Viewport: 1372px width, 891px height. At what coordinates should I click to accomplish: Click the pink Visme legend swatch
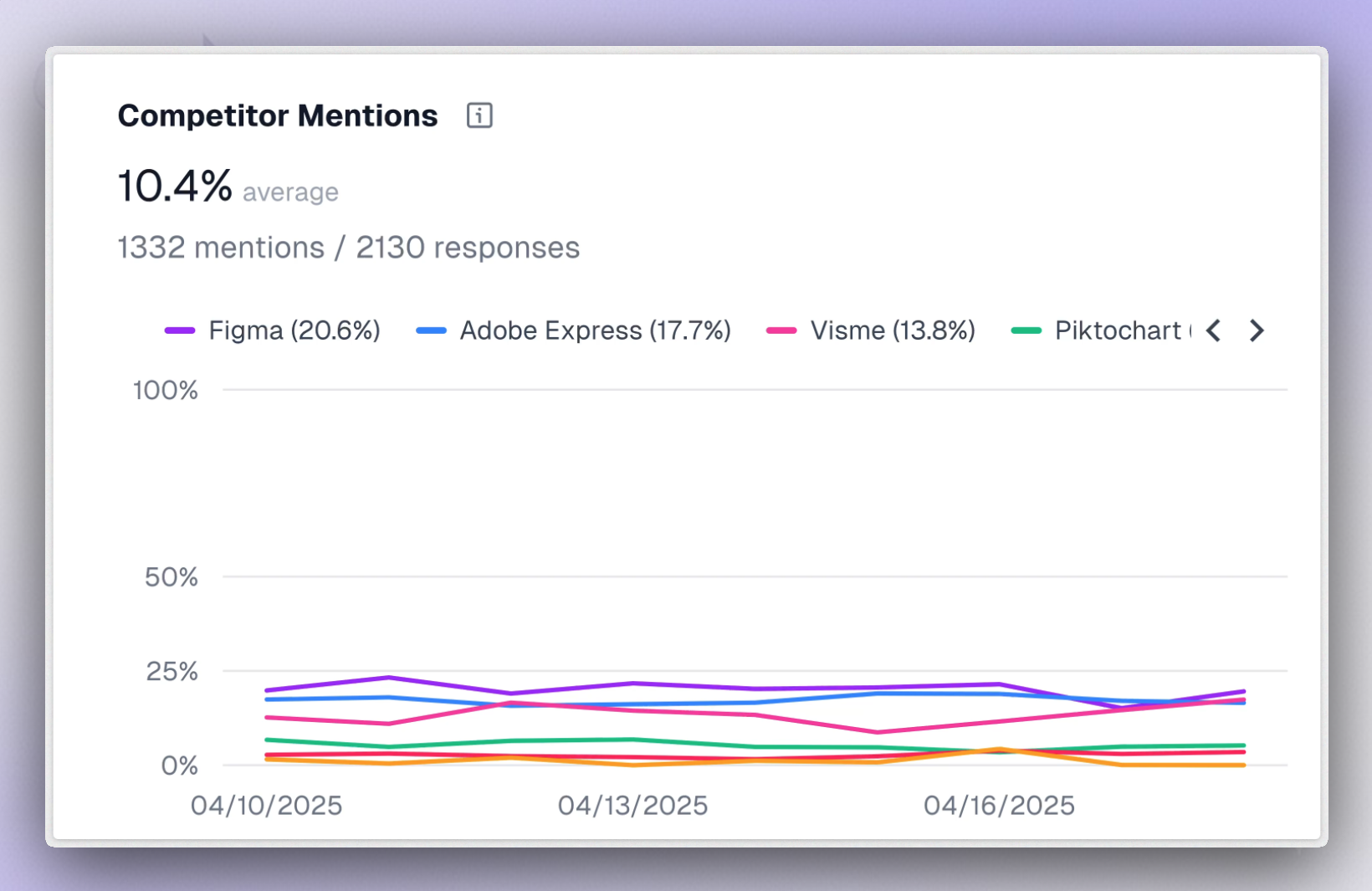(x=781, y=331)
